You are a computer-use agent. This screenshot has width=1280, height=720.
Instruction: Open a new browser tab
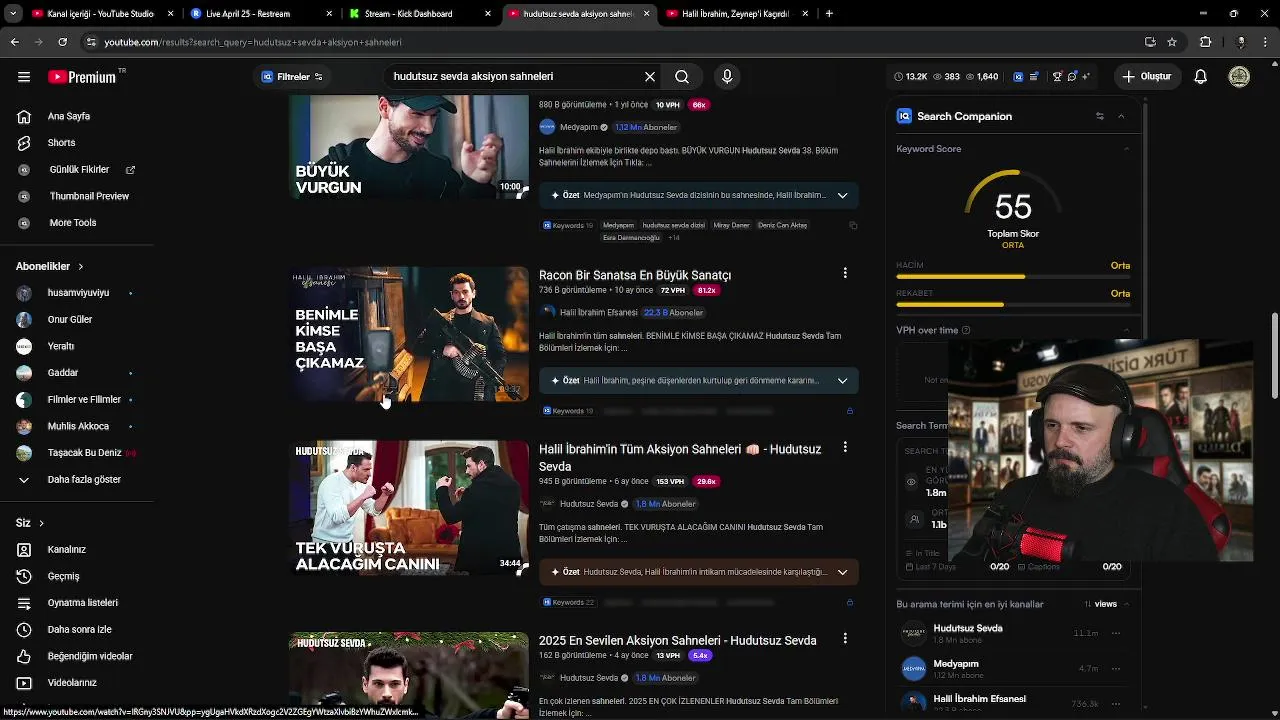(x=829, y=14)
